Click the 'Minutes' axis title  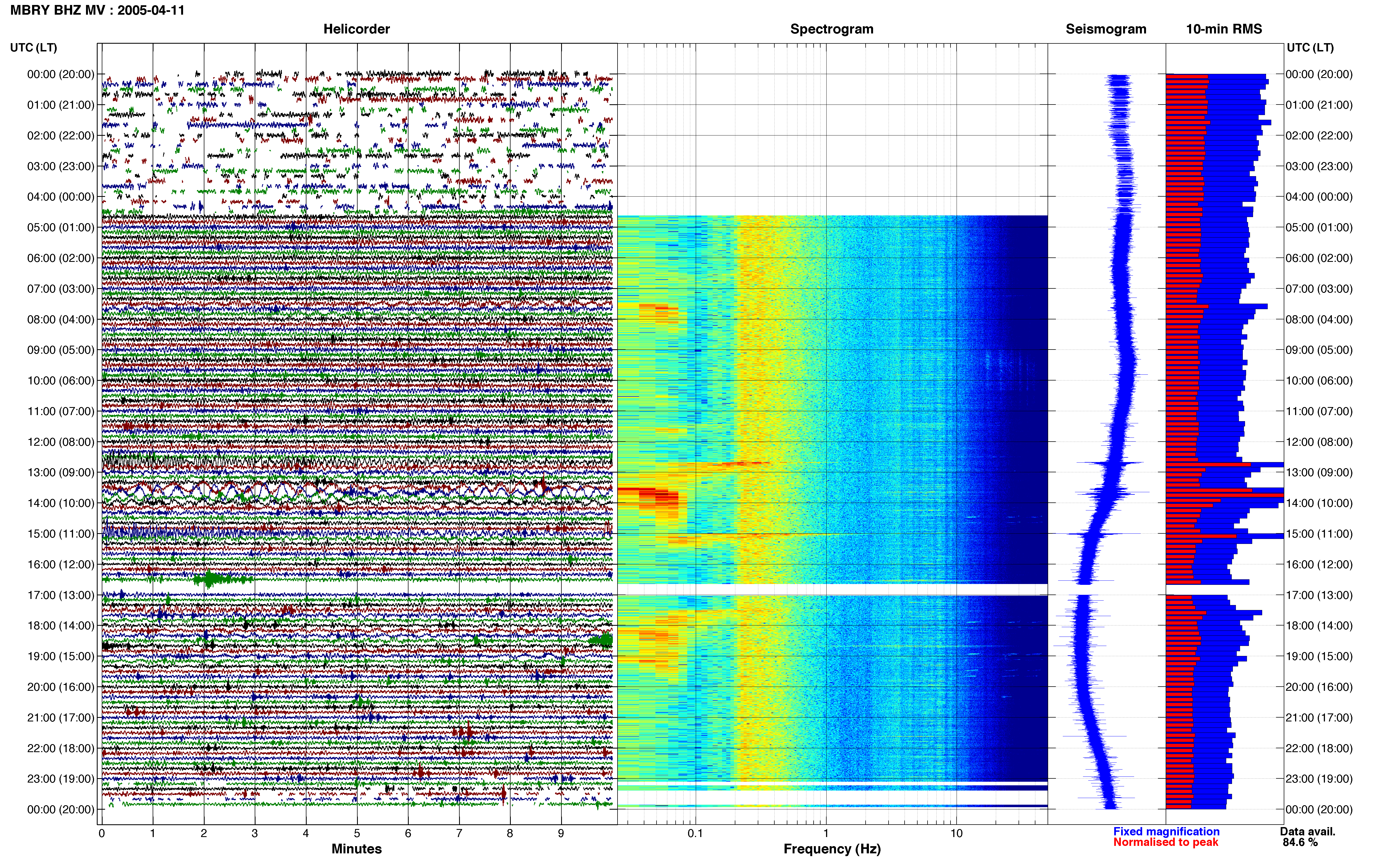pyautogui.click(x=356, y=849)
